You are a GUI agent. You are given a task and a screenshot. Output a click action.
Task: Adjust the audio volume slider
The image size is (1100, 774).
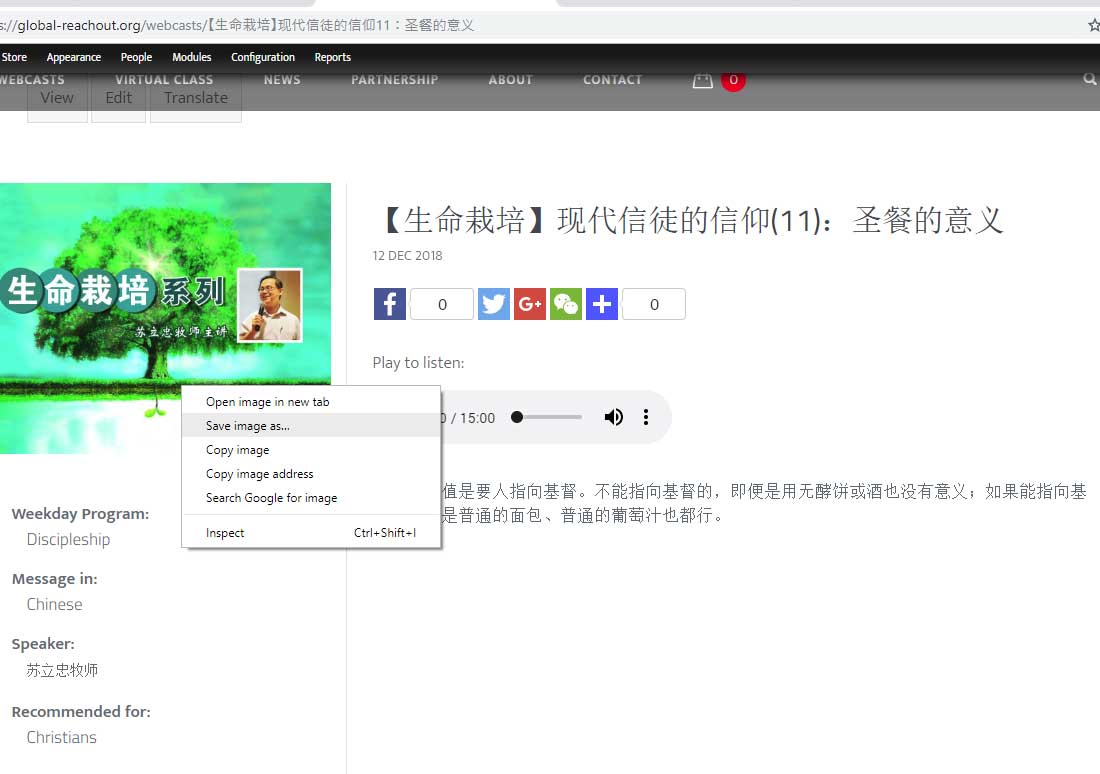pos(546,417)
